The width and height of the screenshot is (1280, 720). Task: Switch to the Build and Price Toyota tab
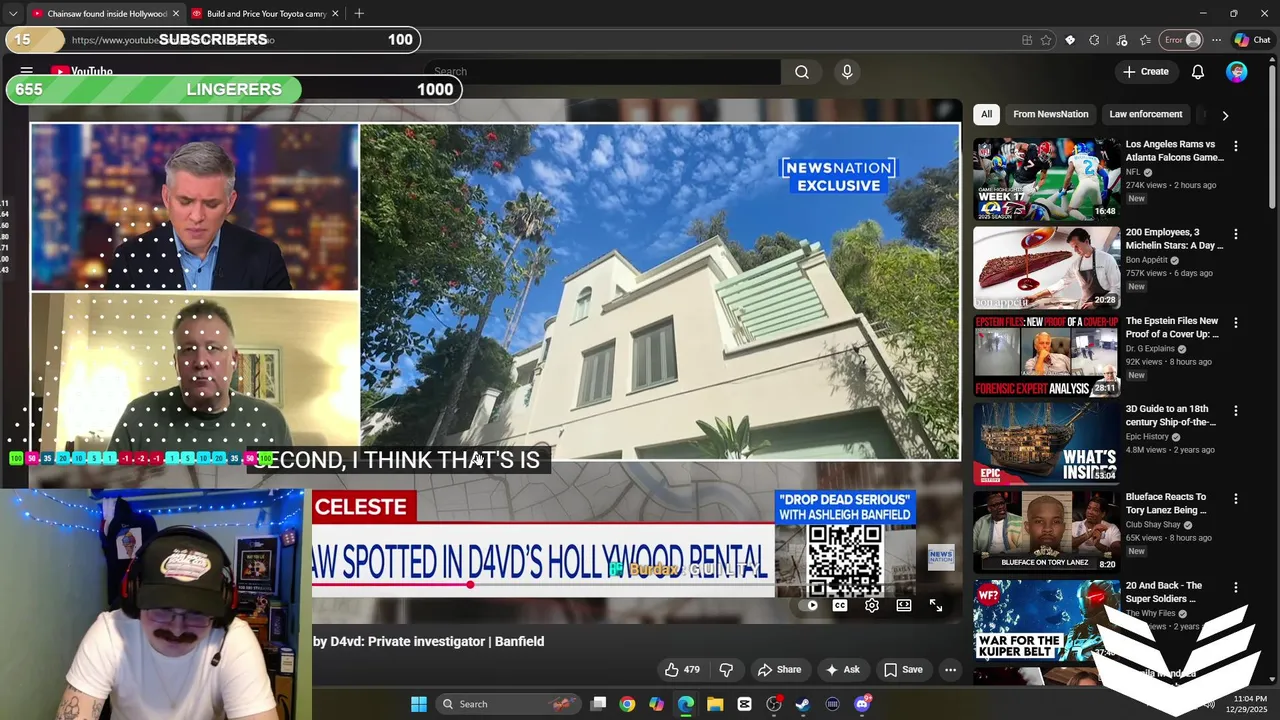266,14
